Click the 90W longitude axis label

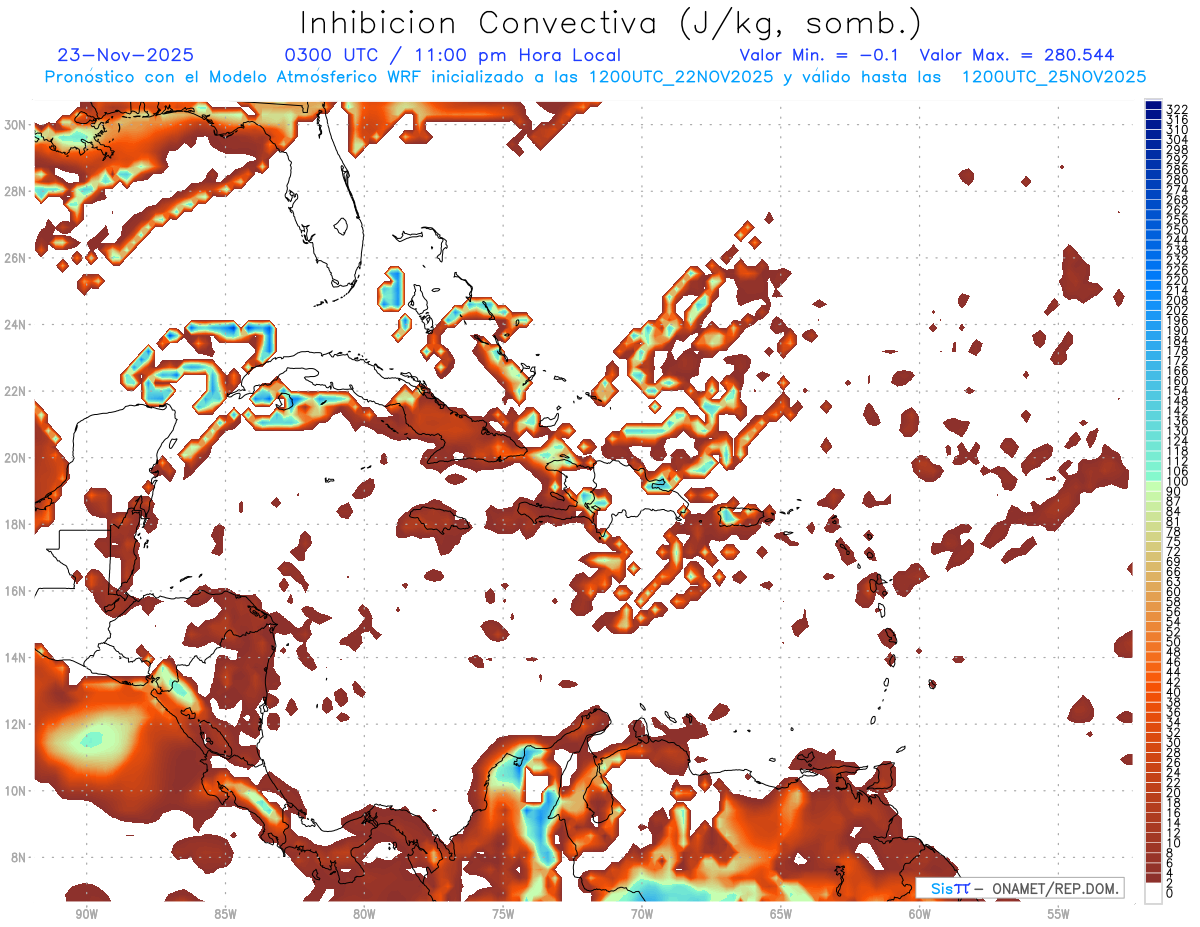(86, 914)
